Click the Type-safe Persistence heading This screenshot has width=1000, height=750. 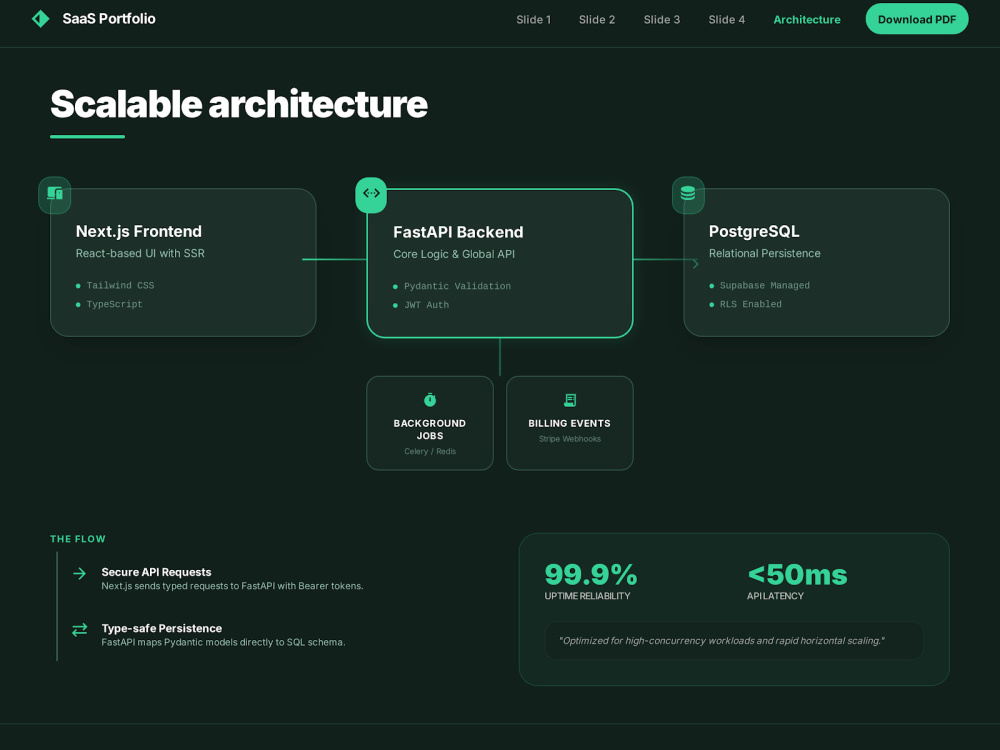[162, 628]
